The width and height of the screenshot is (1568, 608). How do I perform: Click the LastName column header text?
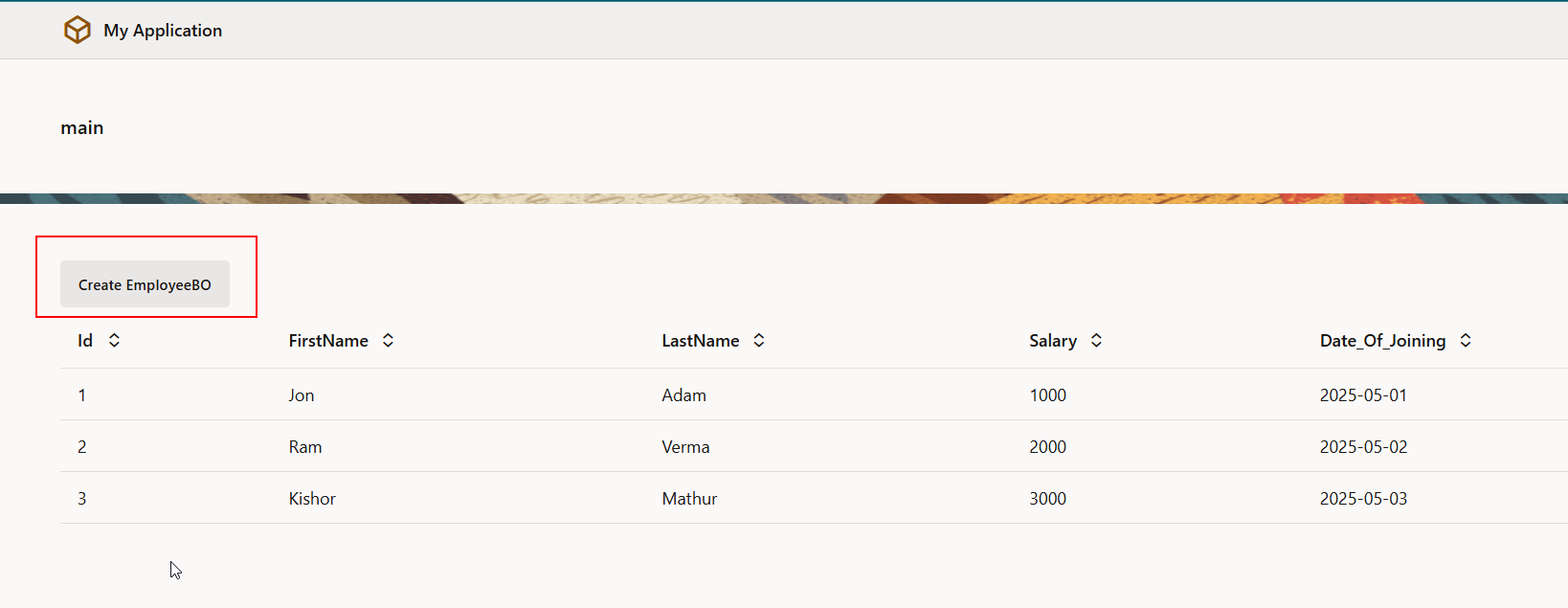pos(700,341)
